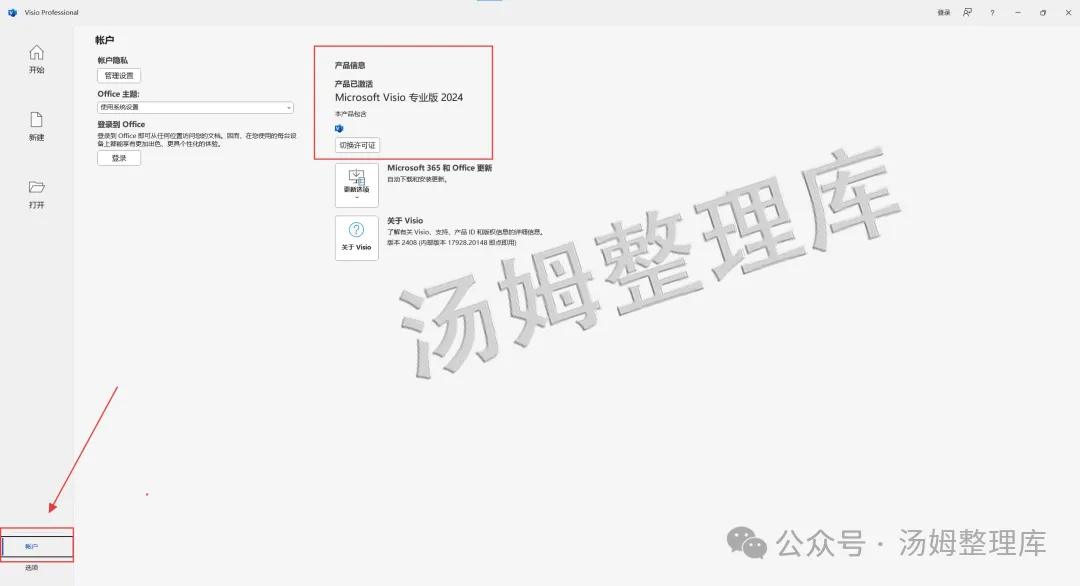Open the feedback icon in title bar

pyautogui.click(x=968, y=12)
